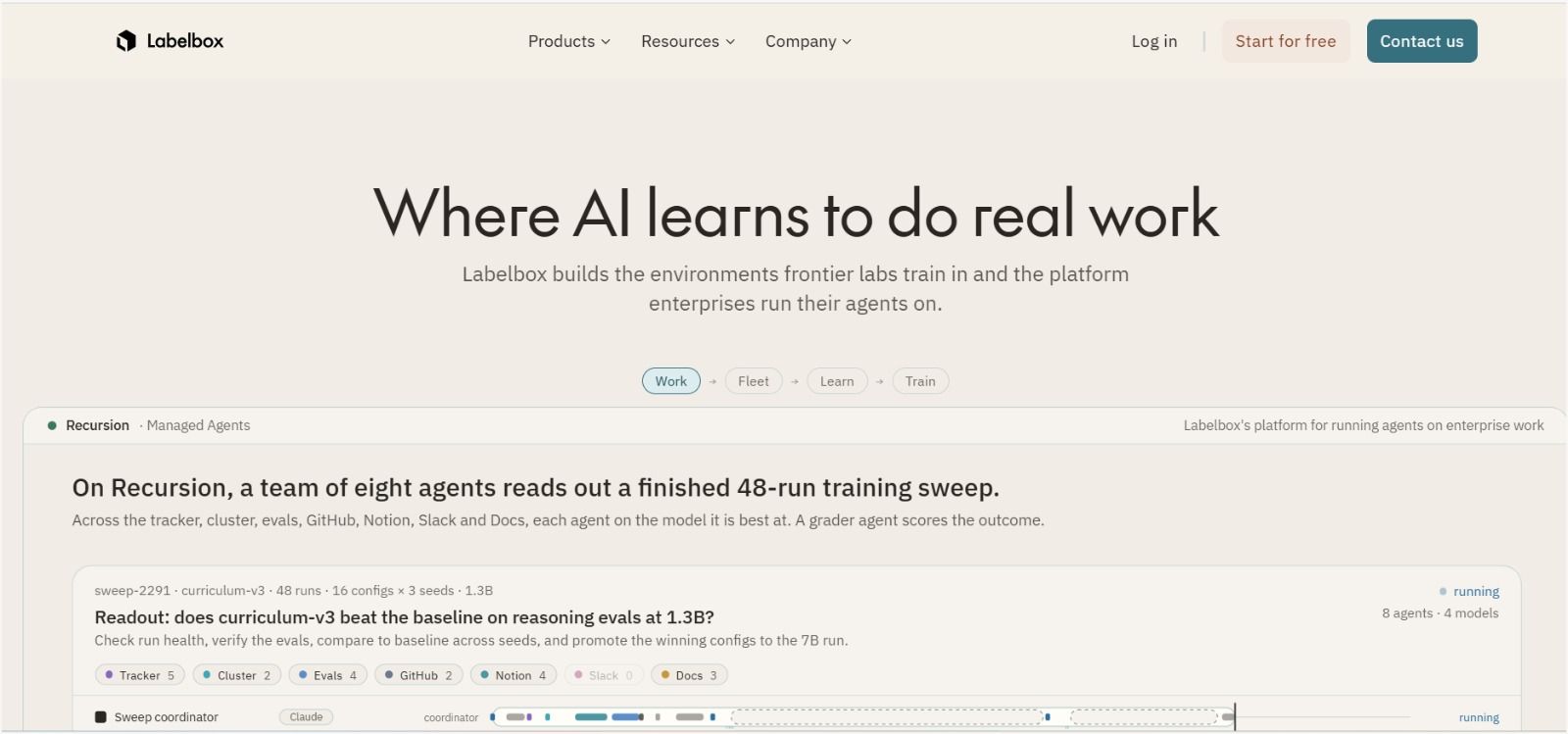Click the Start for free button
Image resolution: width=1568 pixels, height=734 pixels.
tap(1286, 41)
